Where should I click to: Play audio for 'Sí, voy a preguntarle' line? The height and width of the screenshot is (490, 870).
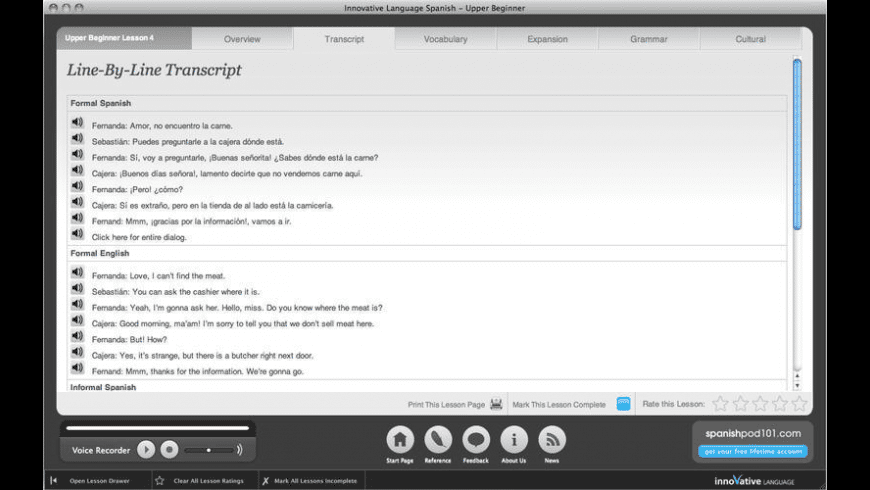77,154
